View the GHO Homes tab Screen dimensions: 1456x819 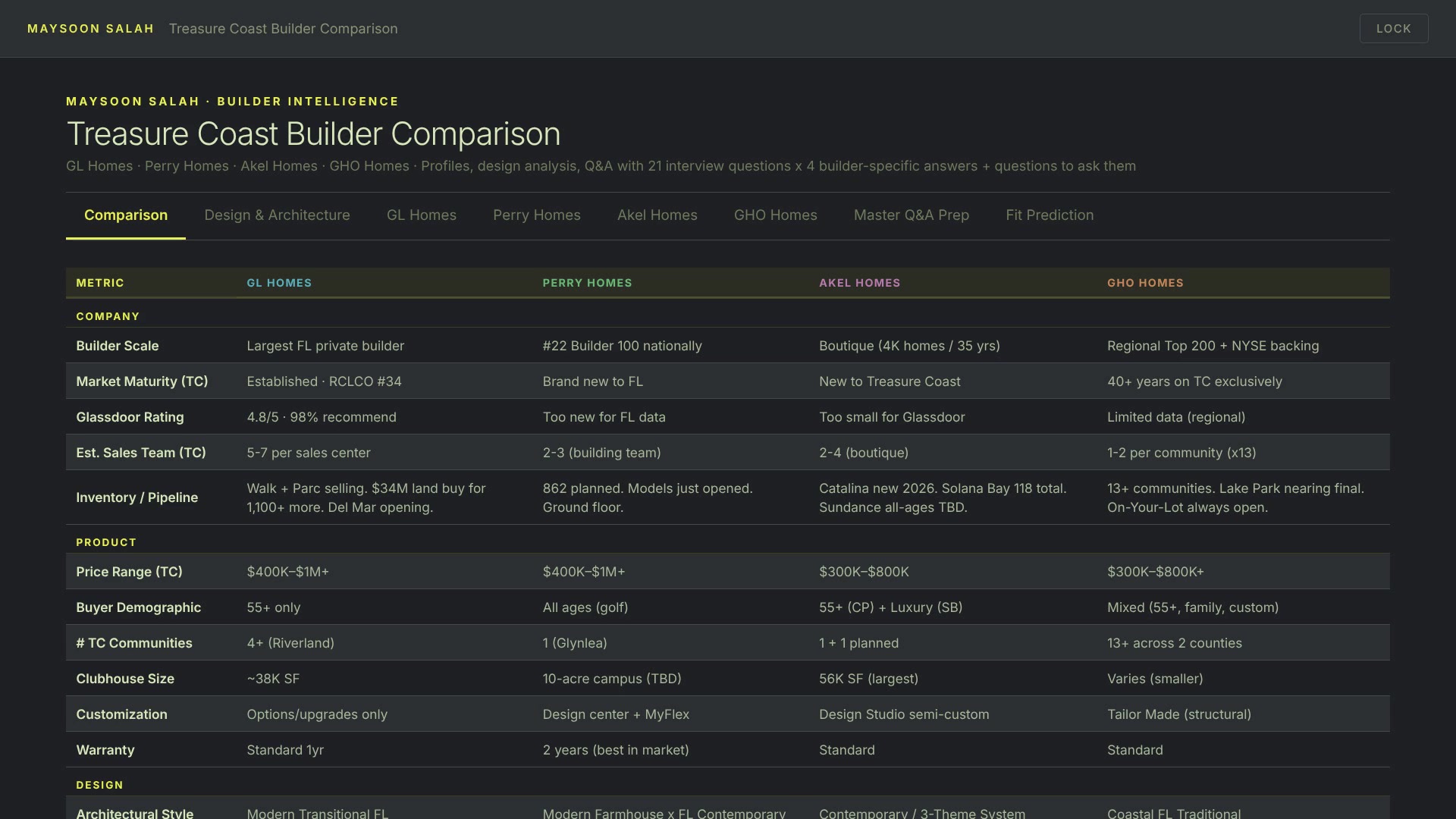tap(776, 215)
